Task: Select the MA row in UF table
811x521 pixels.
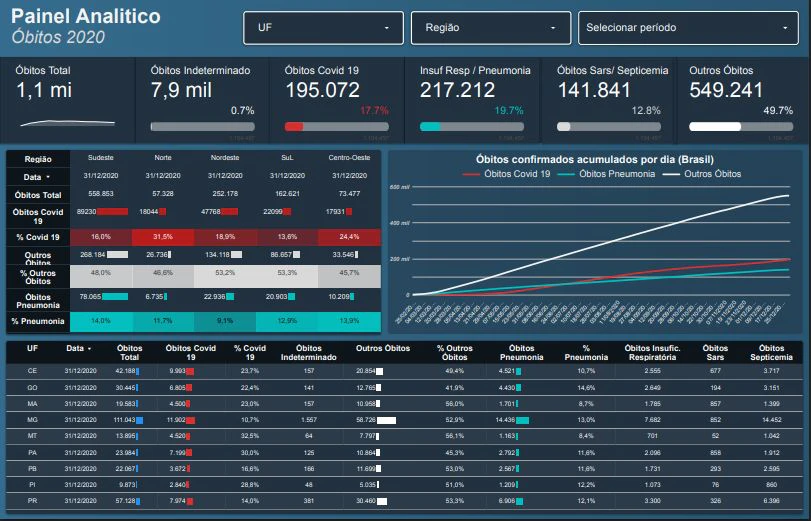Action: tap(404, 404)
